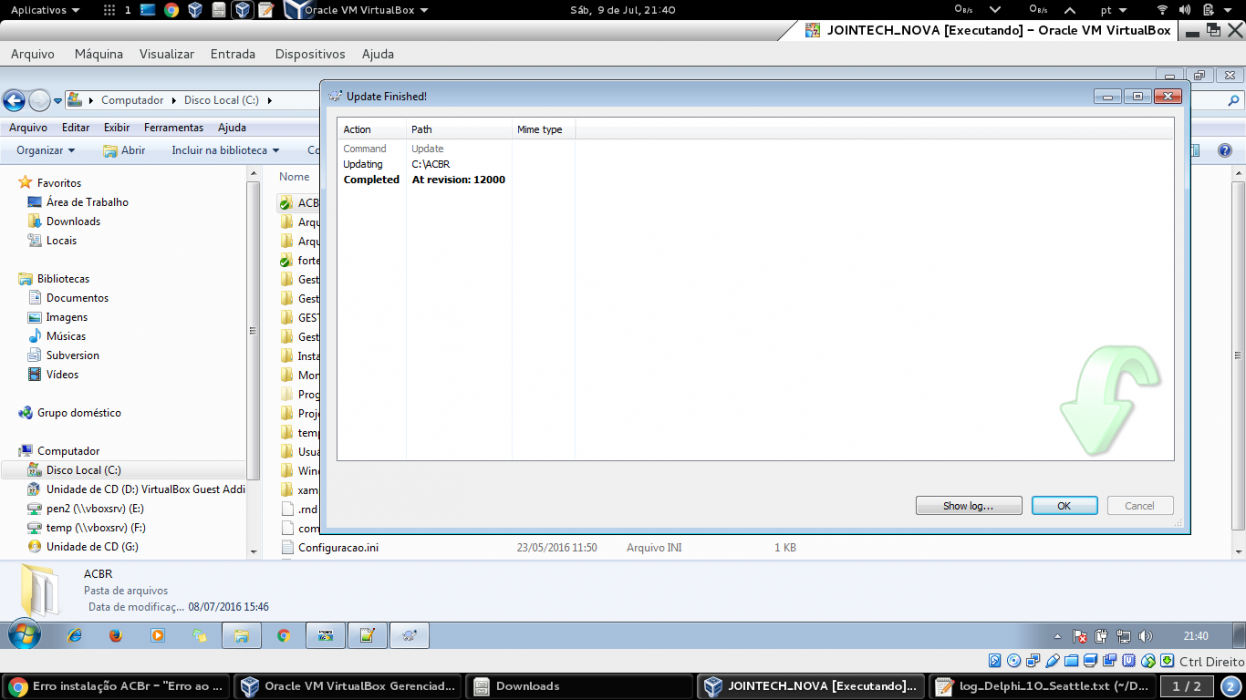Open Windows Media Player taskbar icon
This screenshot has width=1246, height=700.
point(157,635)
